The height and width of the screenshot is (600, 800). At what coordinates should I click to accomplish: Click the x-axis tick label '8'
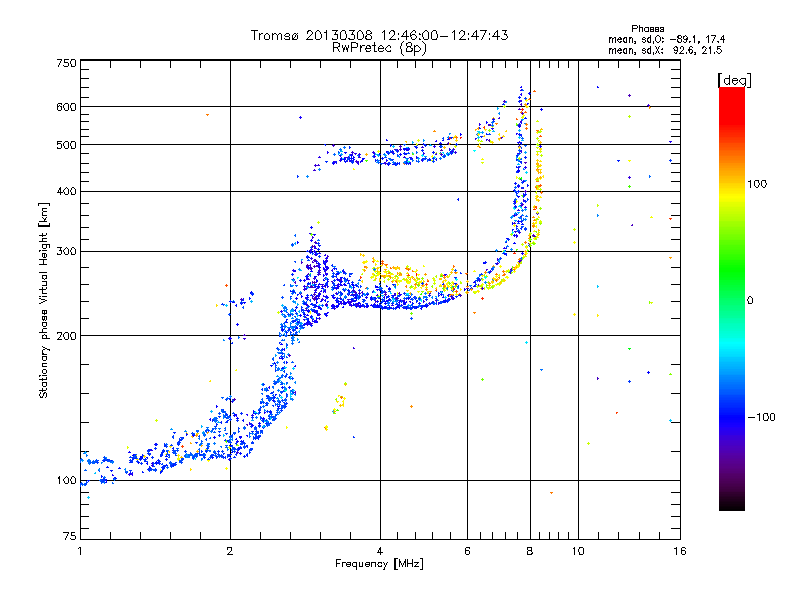530,551
